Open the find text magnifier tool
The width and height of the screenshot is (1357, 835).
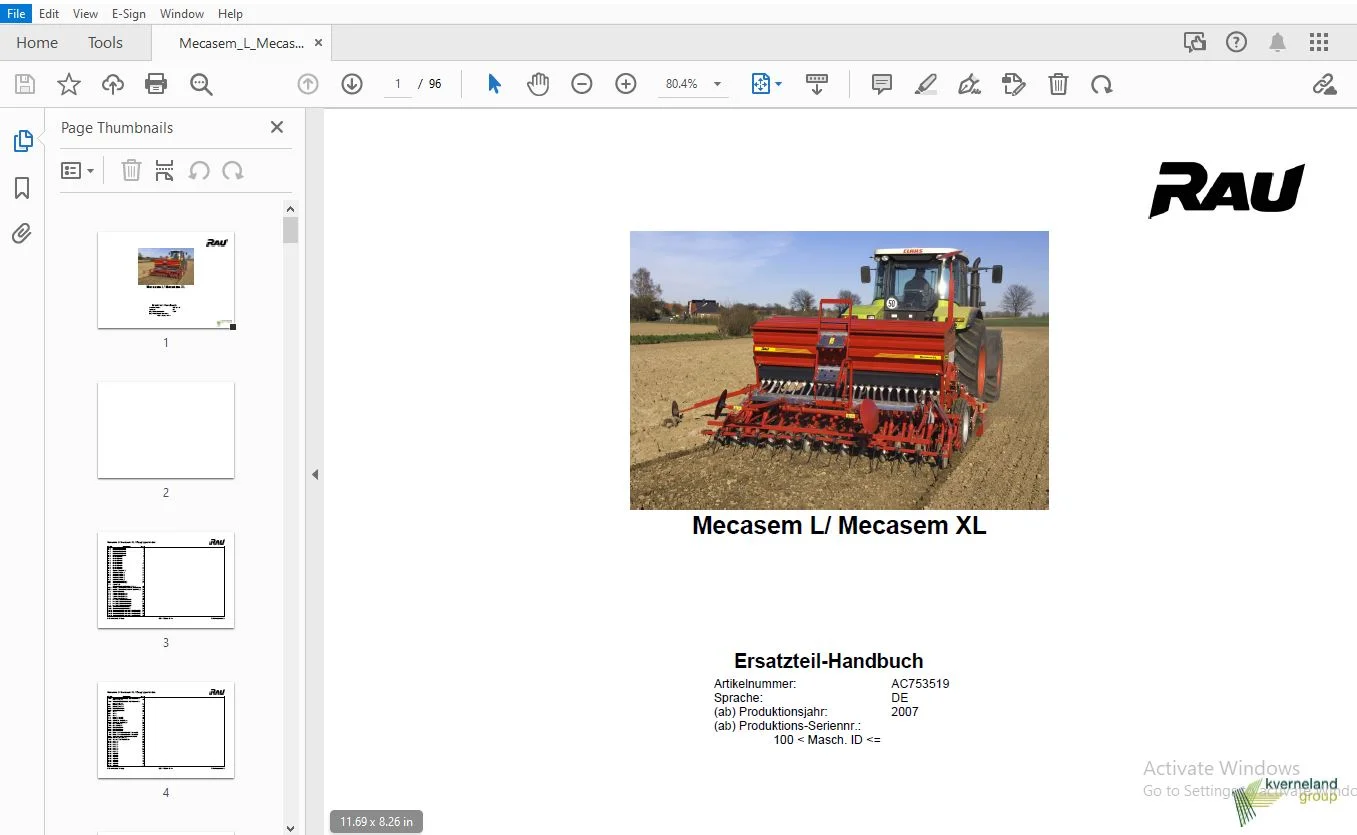point(201,85)
